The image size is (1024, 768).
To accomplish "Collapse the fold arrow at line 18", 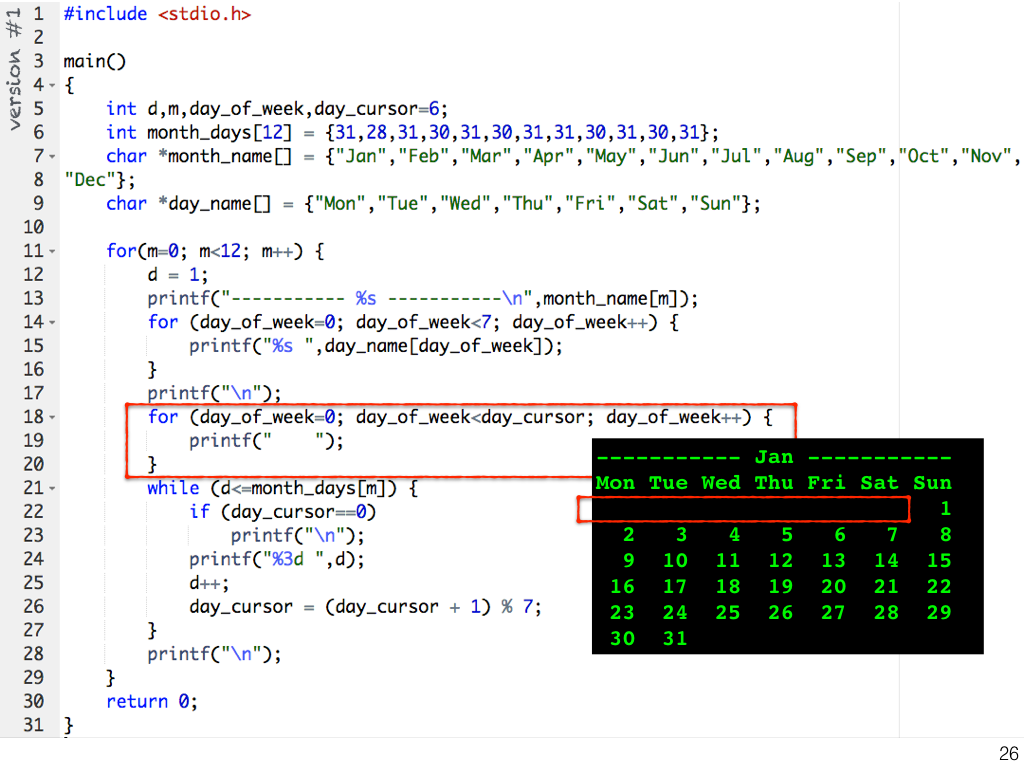I will [x=51, y=418].
